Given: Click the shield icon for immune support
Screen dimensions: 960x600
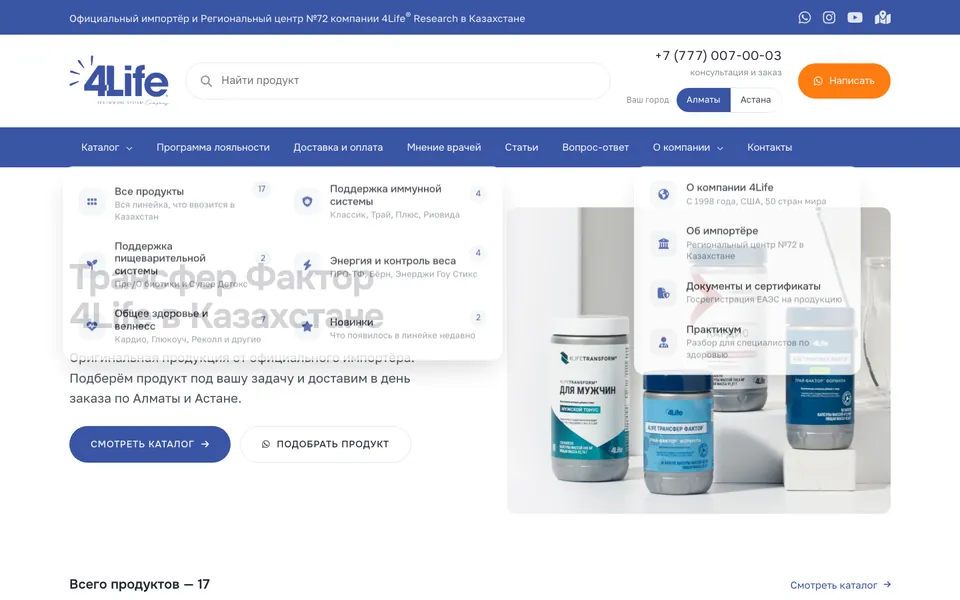Looking at the screenshot, I should coord(307,201).
